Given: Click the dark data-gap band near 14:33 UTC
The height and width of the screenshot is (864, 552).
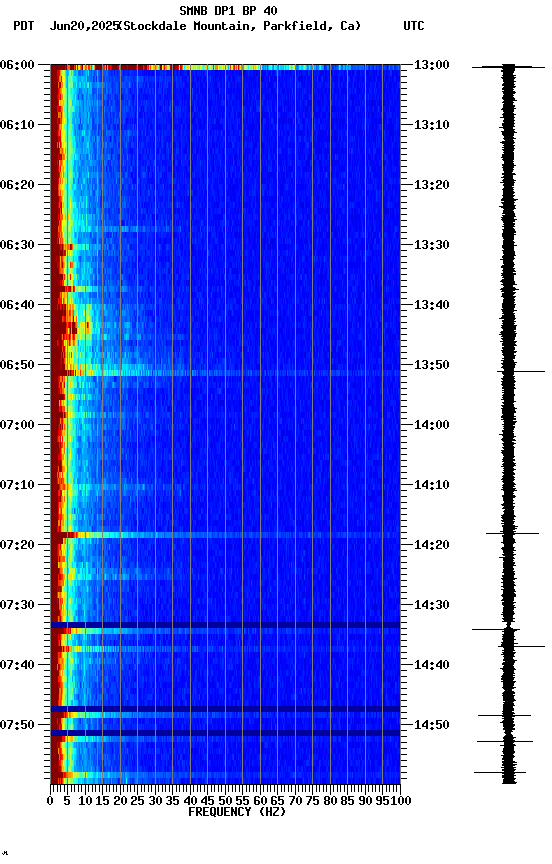Looking at the screenshot, I should pos(225,625).
